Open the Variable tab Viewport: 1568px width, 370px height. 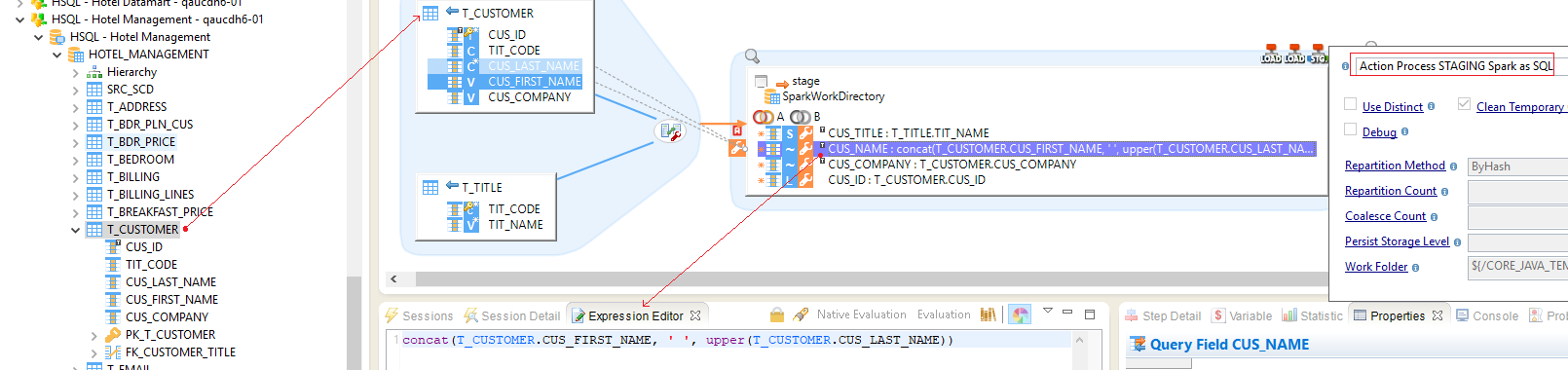point(1242,315)
